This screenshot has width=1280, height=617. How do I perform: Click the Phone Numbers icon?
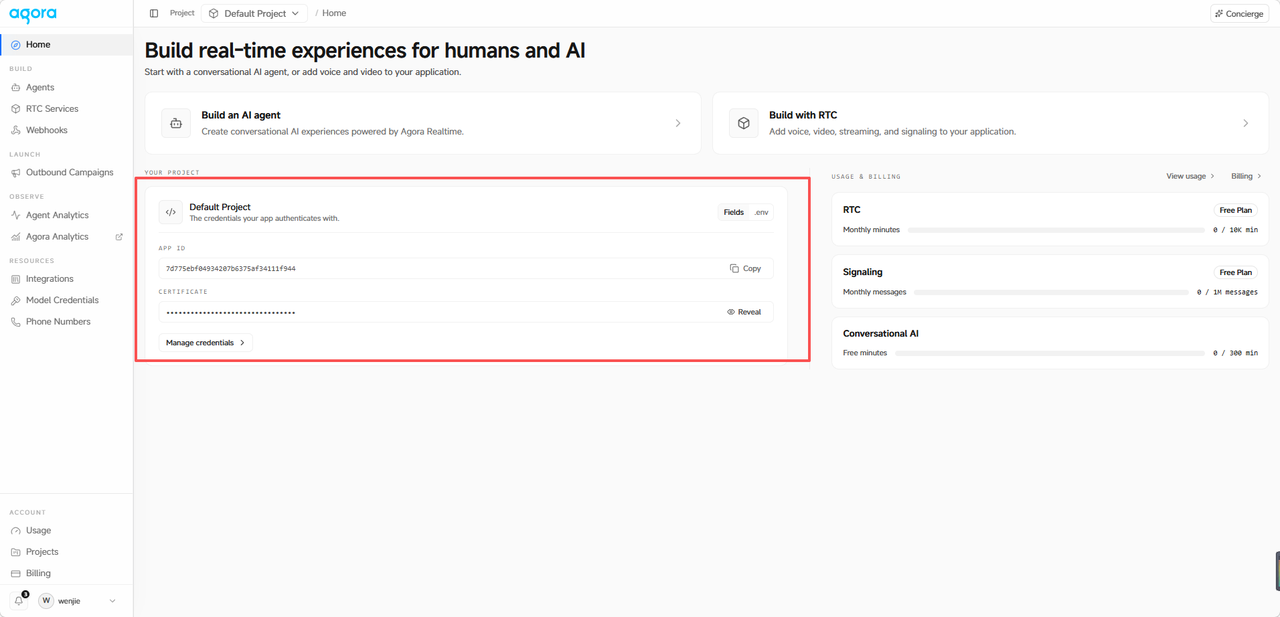16,322
